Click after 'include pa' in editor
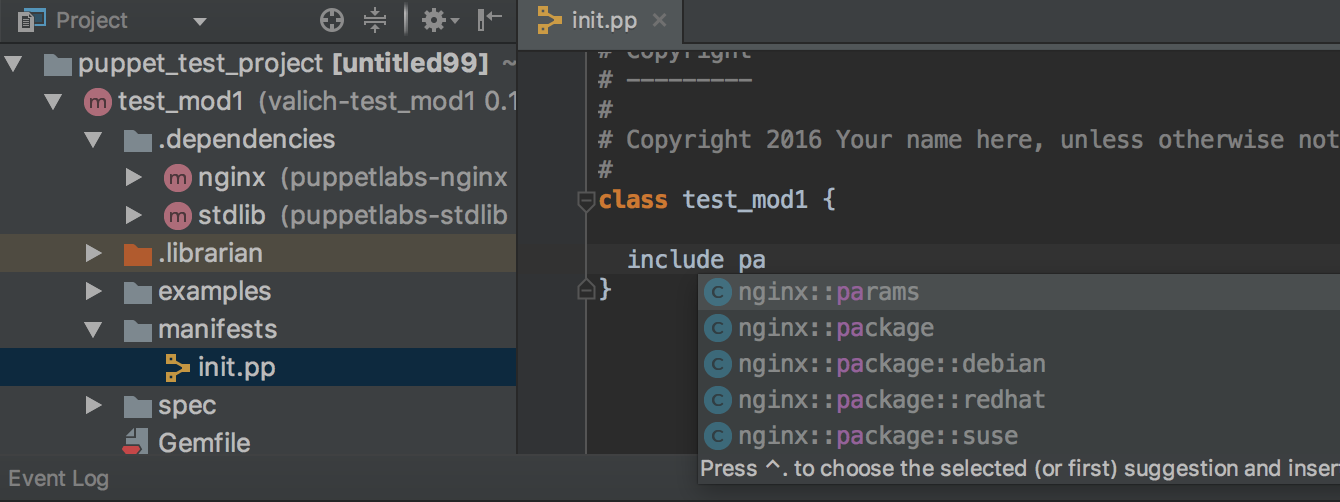Screen dimensions: 1340x502 pos(767,261)
